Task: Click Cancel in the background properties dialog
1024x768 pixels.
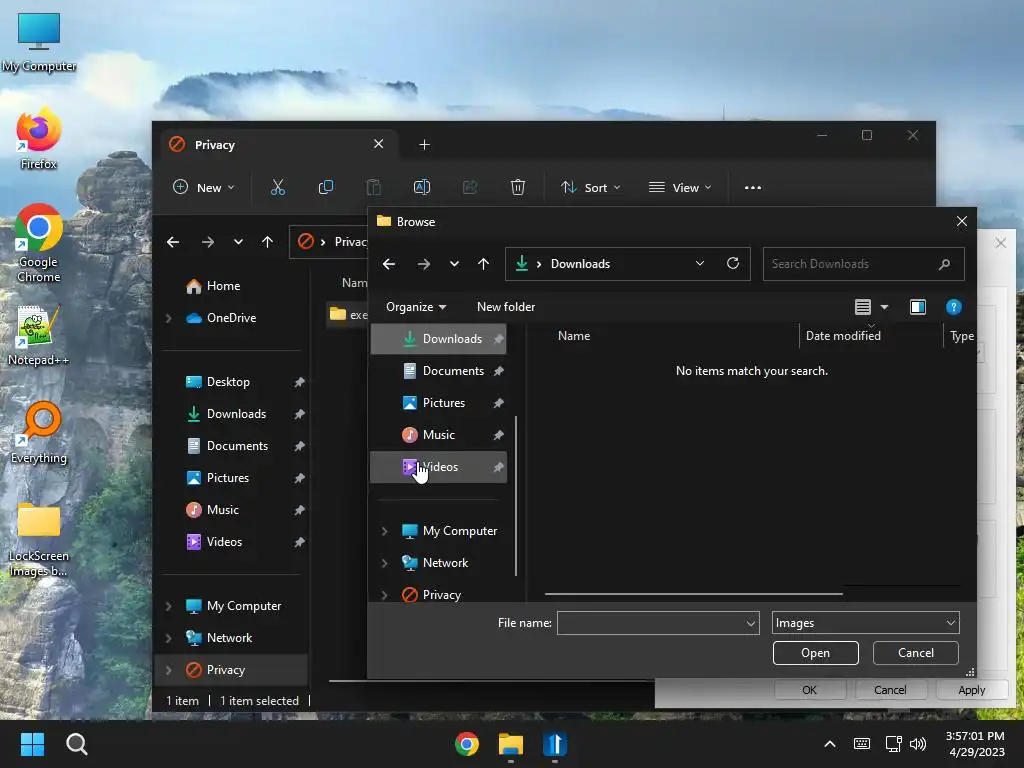Action: pos(890,690)
